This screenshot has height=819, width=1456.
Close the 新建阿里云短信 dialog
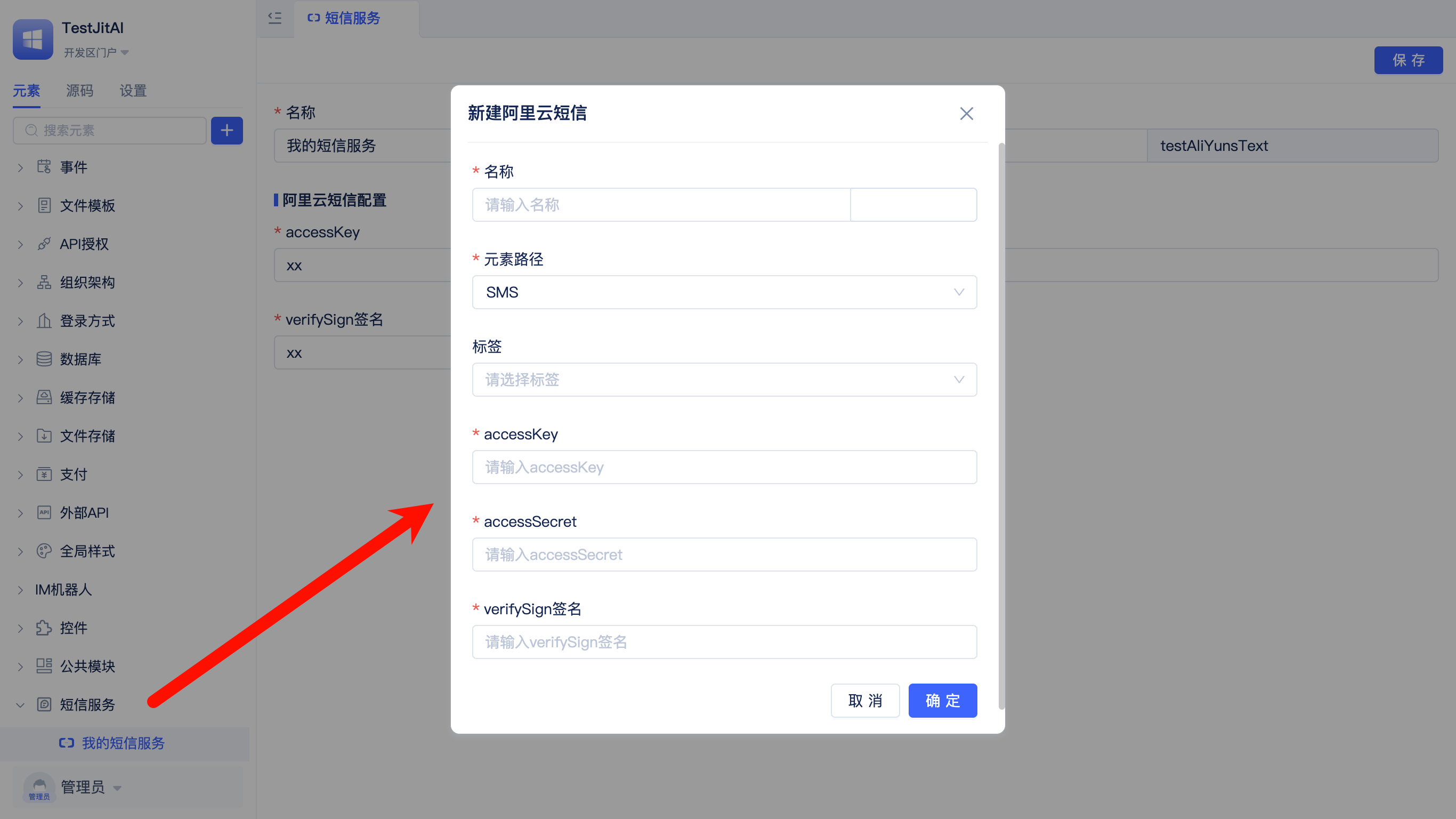(x=967, y=114)
